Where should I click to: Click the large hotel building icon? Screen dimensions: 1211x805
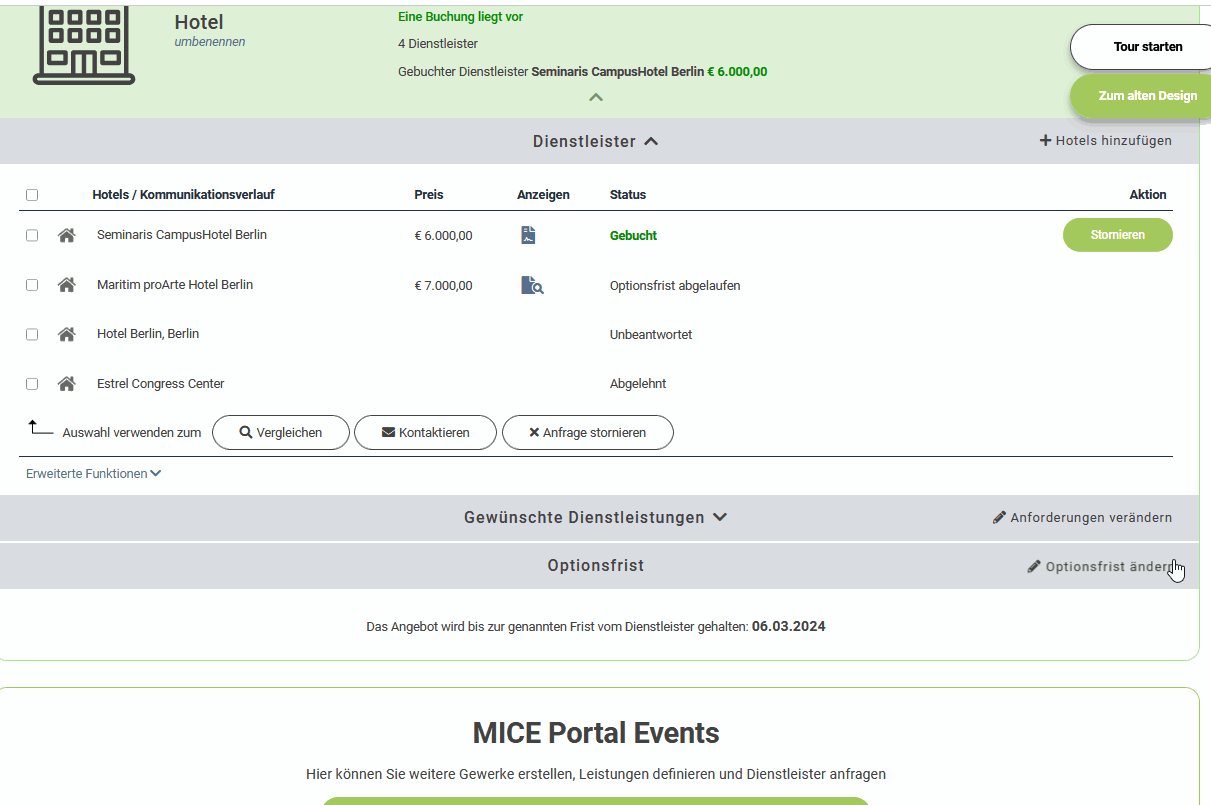point(84,45)
